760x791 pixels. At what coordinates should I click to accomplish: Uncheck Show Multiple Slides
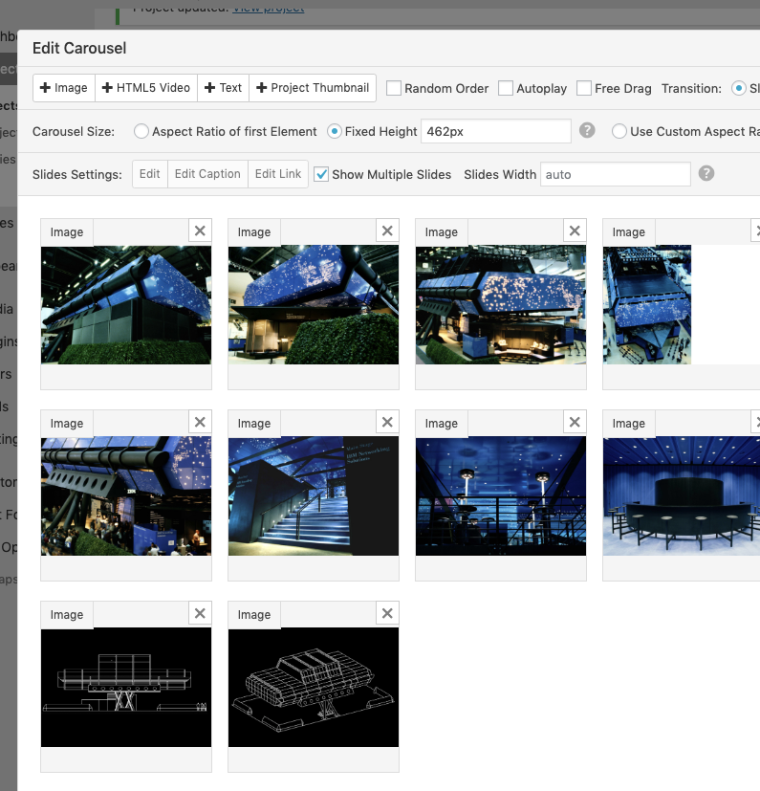[x=321, y=174]
